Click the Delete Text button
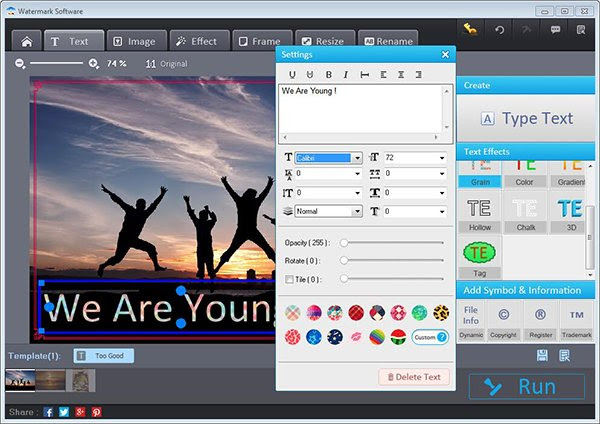Screen dimensions: 600x424 pyautogui.click(x=414, y=377)
